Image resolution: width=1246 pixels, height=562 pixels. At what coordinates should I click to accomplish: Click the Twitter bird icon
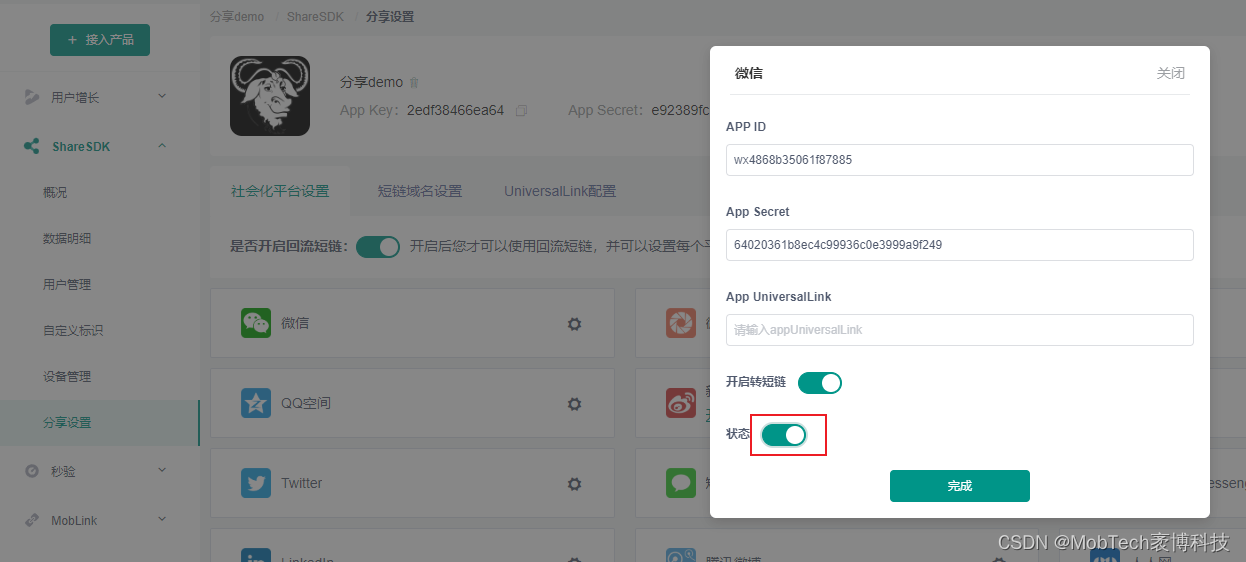point(256,483)
